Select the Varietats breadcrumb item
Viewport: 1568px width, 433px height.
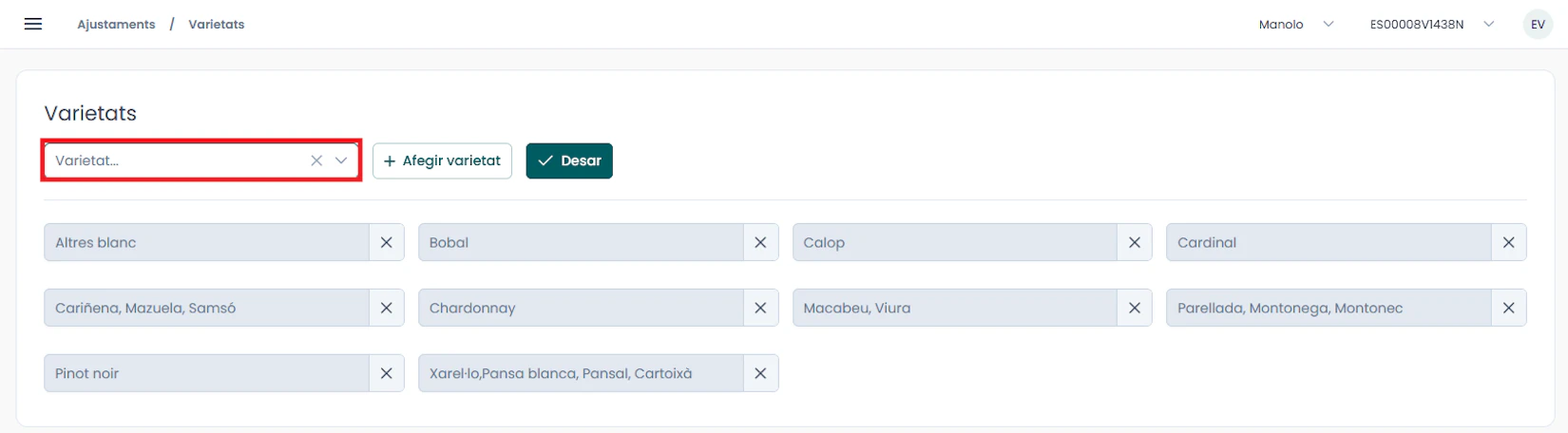(217, 25)
